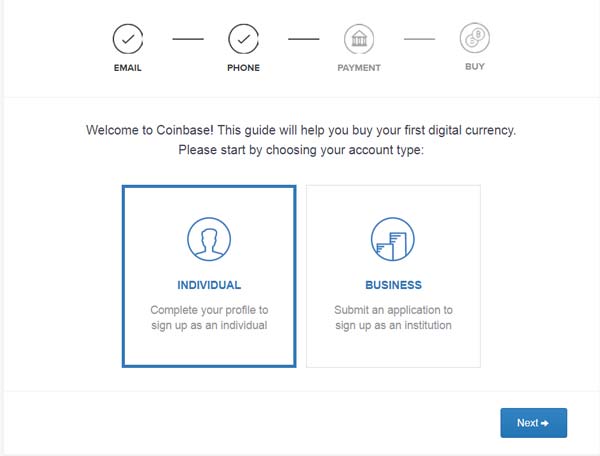This screenshot has height=456, width=600.
Task: Click the Email step checkmark icon
Action: pyautogui.click(x=127, y=39)
